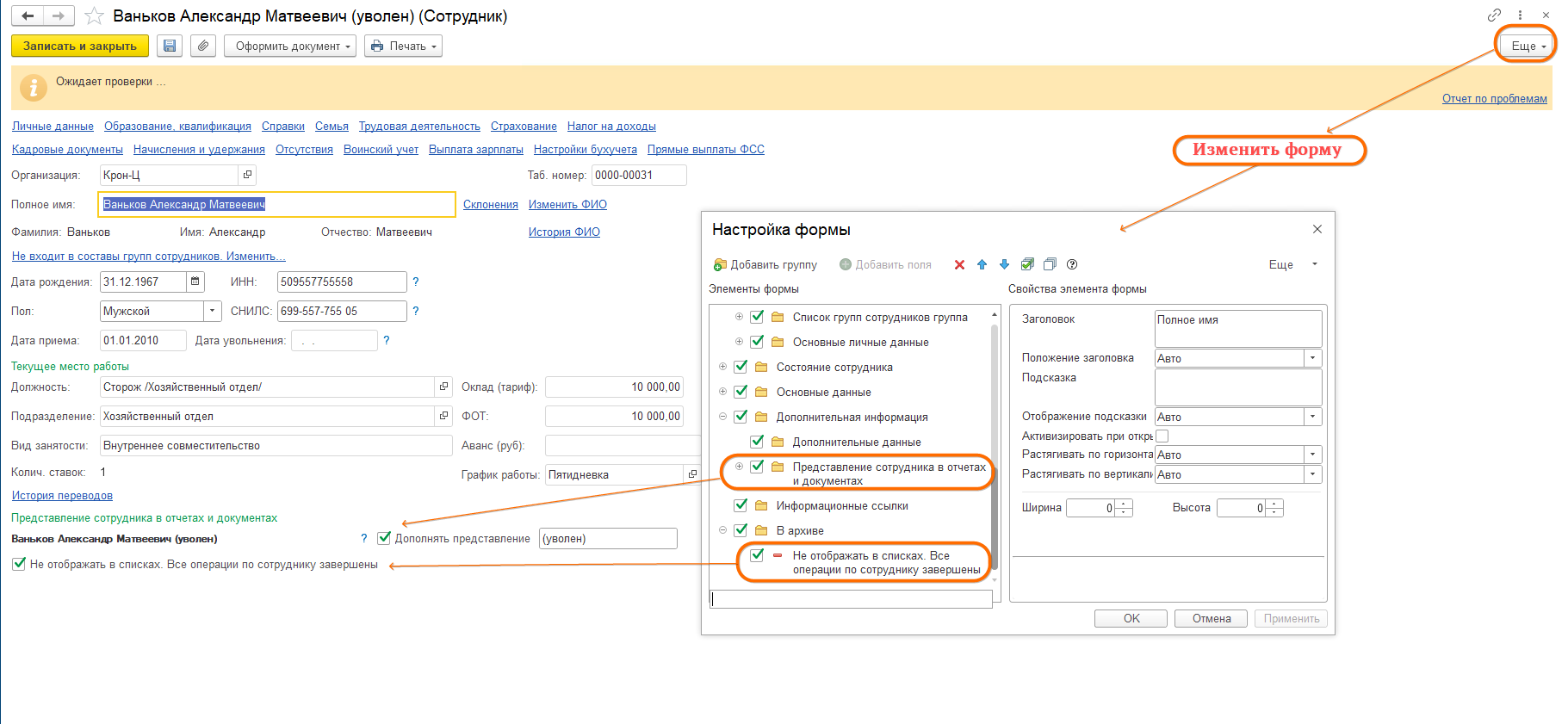Enable 'Активизировать при открытии' checkbox
The height and width of the screenshot is (724, 1568).
(1162, 436)
